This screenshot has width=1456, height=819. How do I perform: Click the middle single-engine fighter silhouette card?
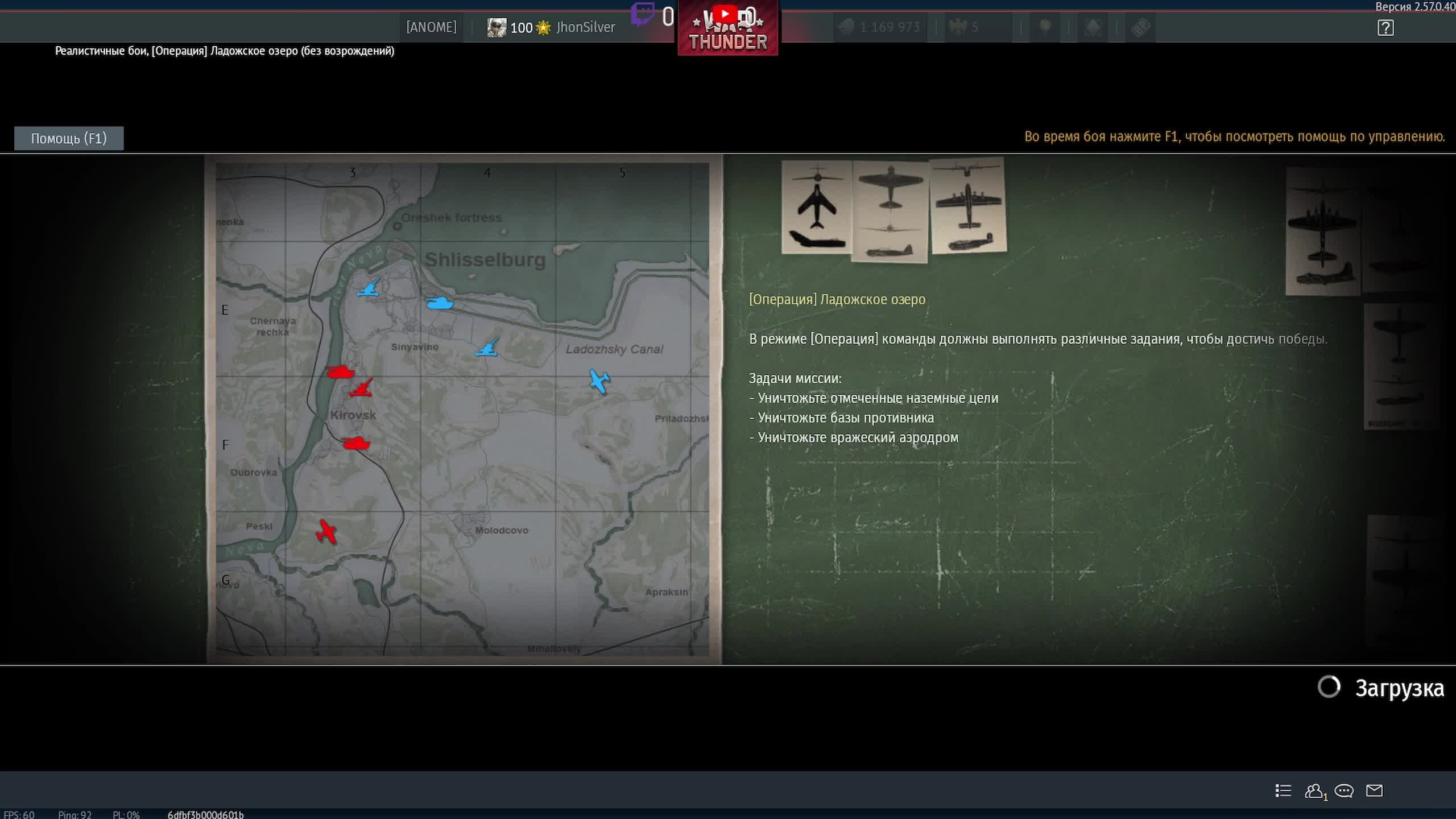[x=890, y=212]
